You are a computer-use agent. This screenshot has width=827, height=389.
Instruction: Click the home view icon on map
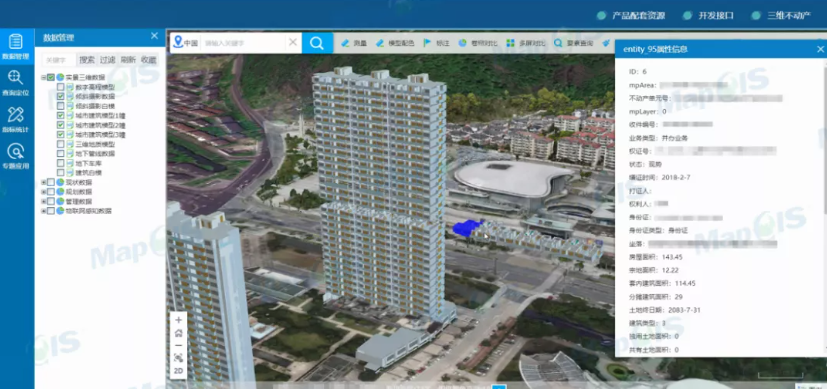click(178, 333)
